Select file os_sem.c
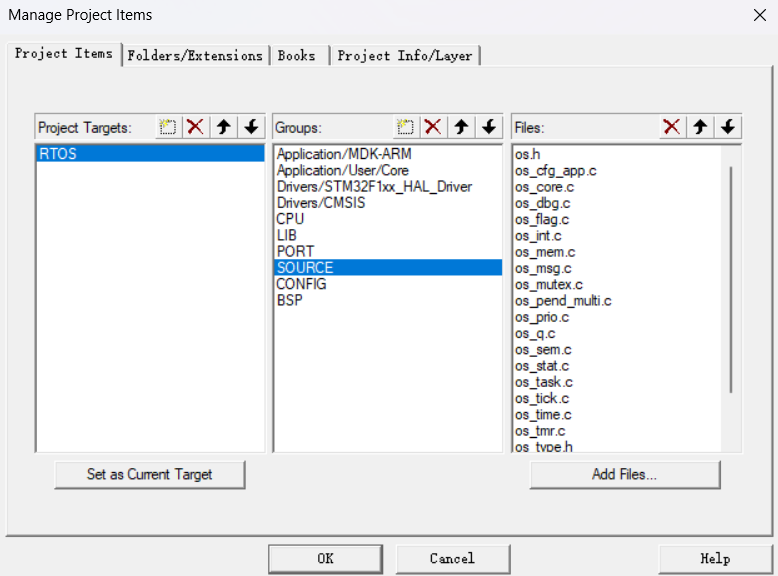Viewport: 778px width, 576px height. point(617,350)
